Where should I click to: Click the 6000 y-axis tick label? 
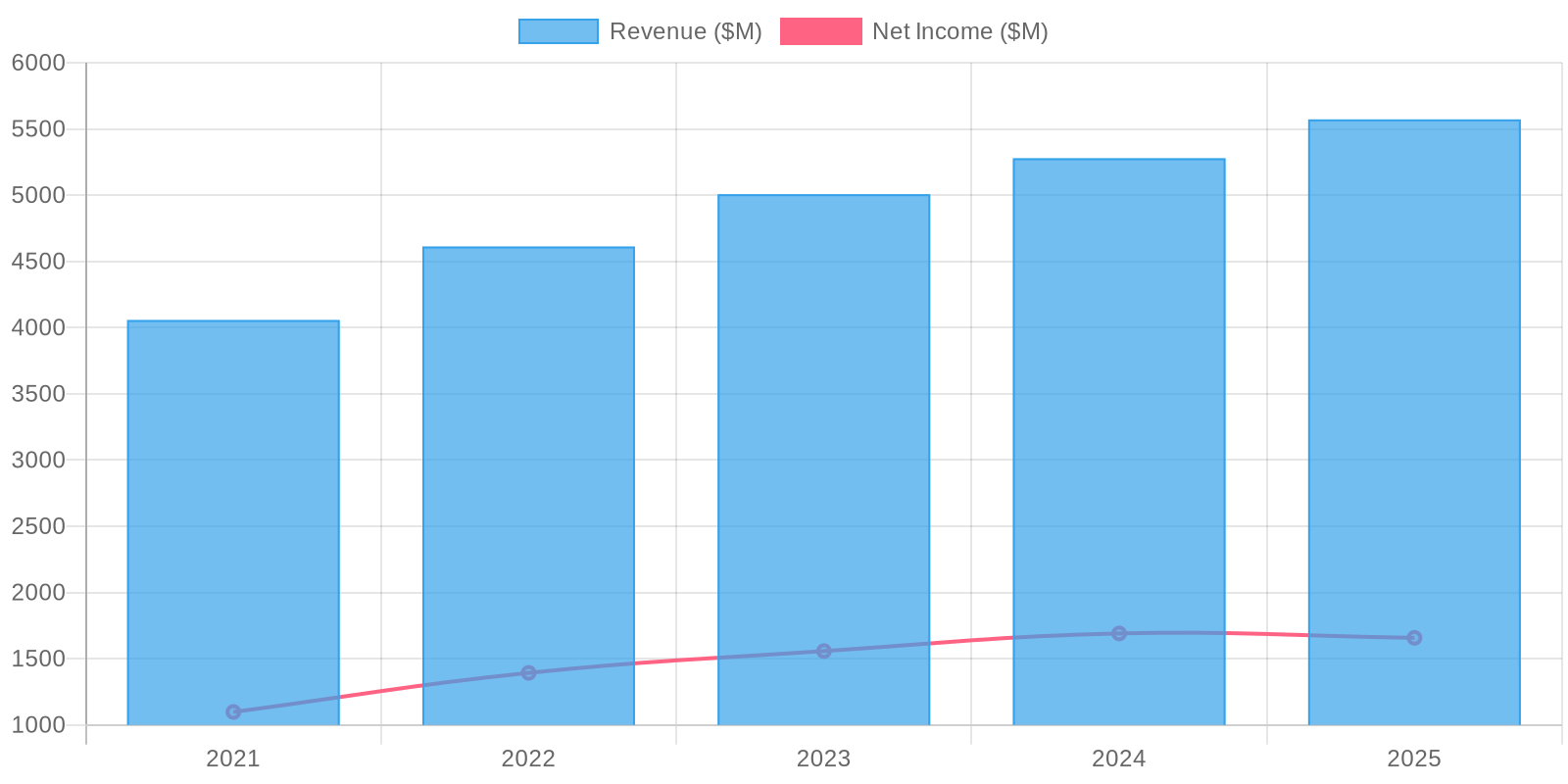(x=38, y=63)
